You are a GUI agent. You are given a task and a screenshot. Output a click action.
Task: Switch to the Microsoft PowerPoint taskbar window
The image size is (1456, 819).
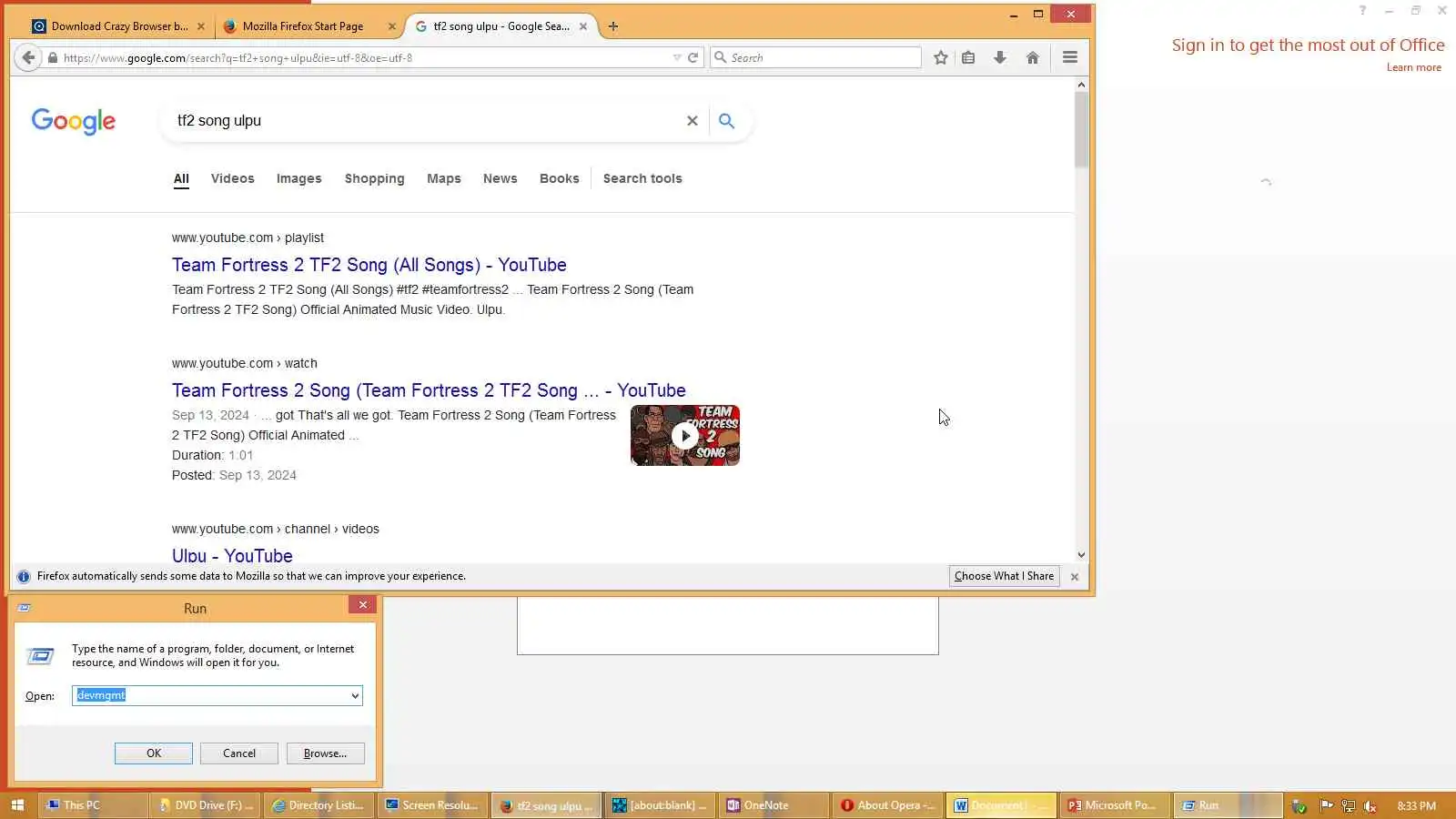coord(1116,805)
